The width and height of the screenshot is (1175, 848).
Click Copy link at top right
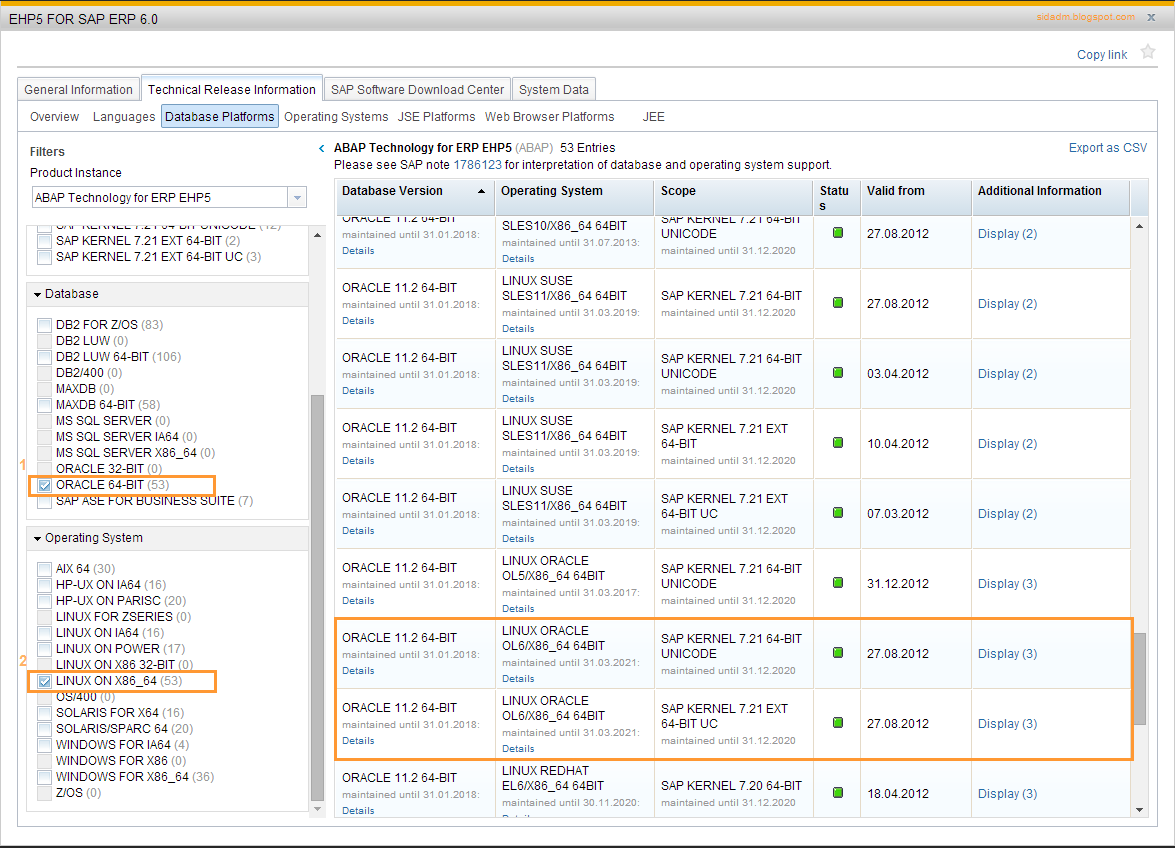1101,54
